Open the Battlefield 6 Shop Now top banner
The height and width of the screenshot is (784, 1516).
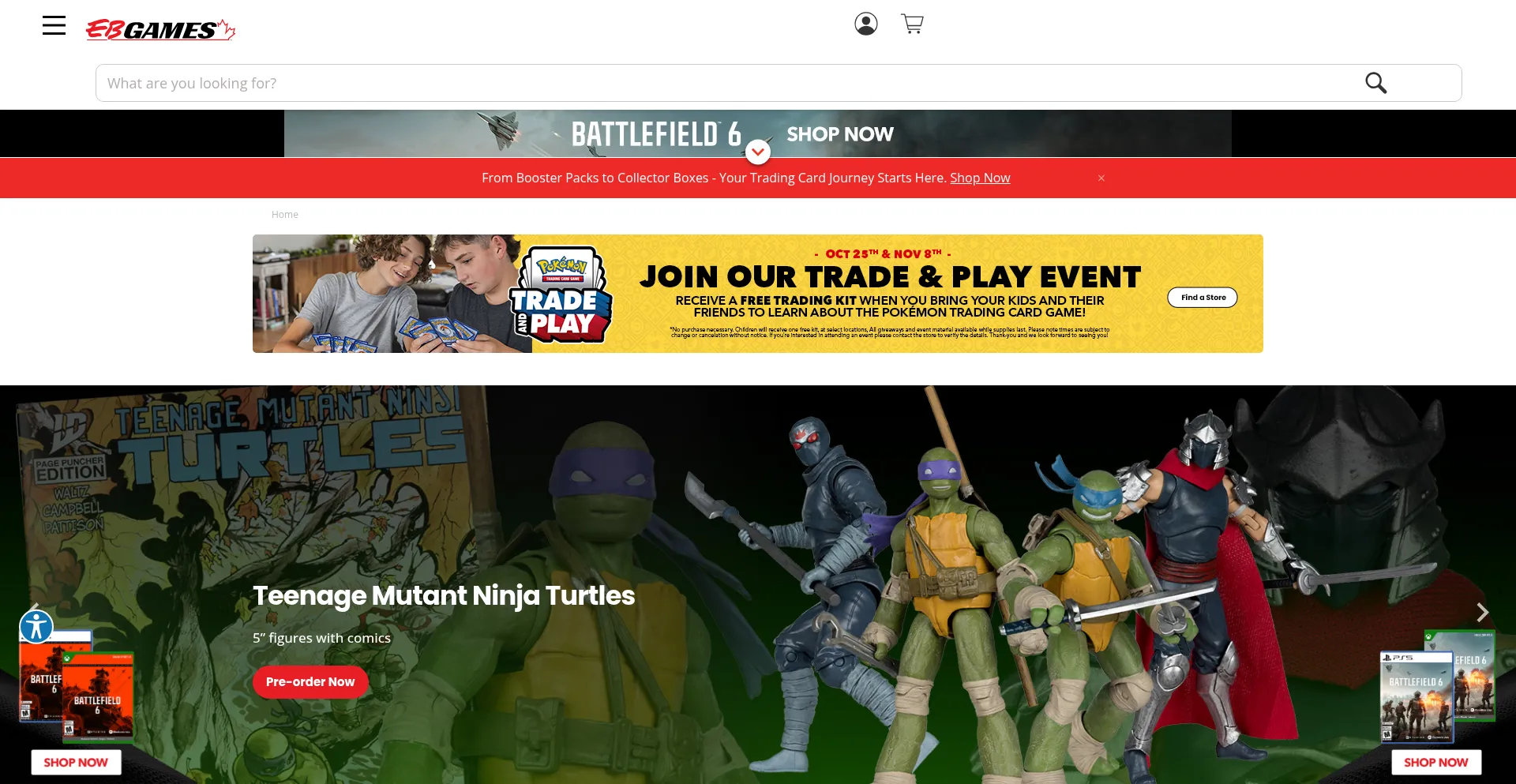(x=839, y=134)
